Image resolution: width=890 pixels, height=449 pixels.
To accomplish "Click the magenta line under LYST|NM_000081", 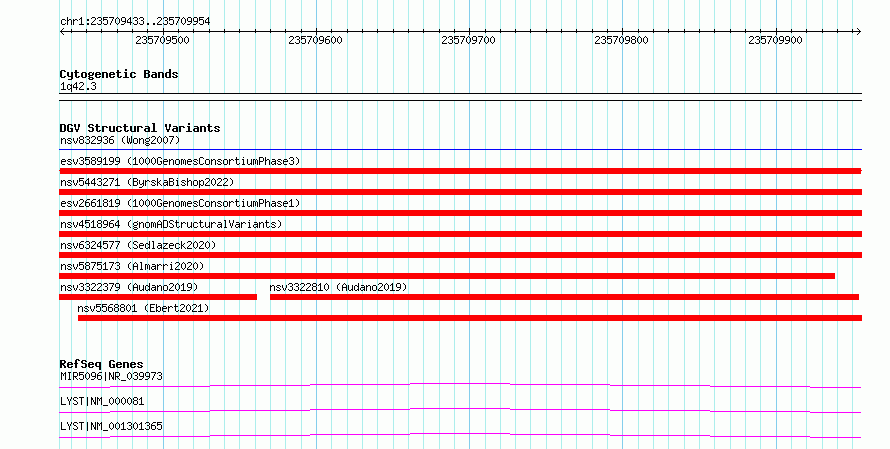I will 460,410.
